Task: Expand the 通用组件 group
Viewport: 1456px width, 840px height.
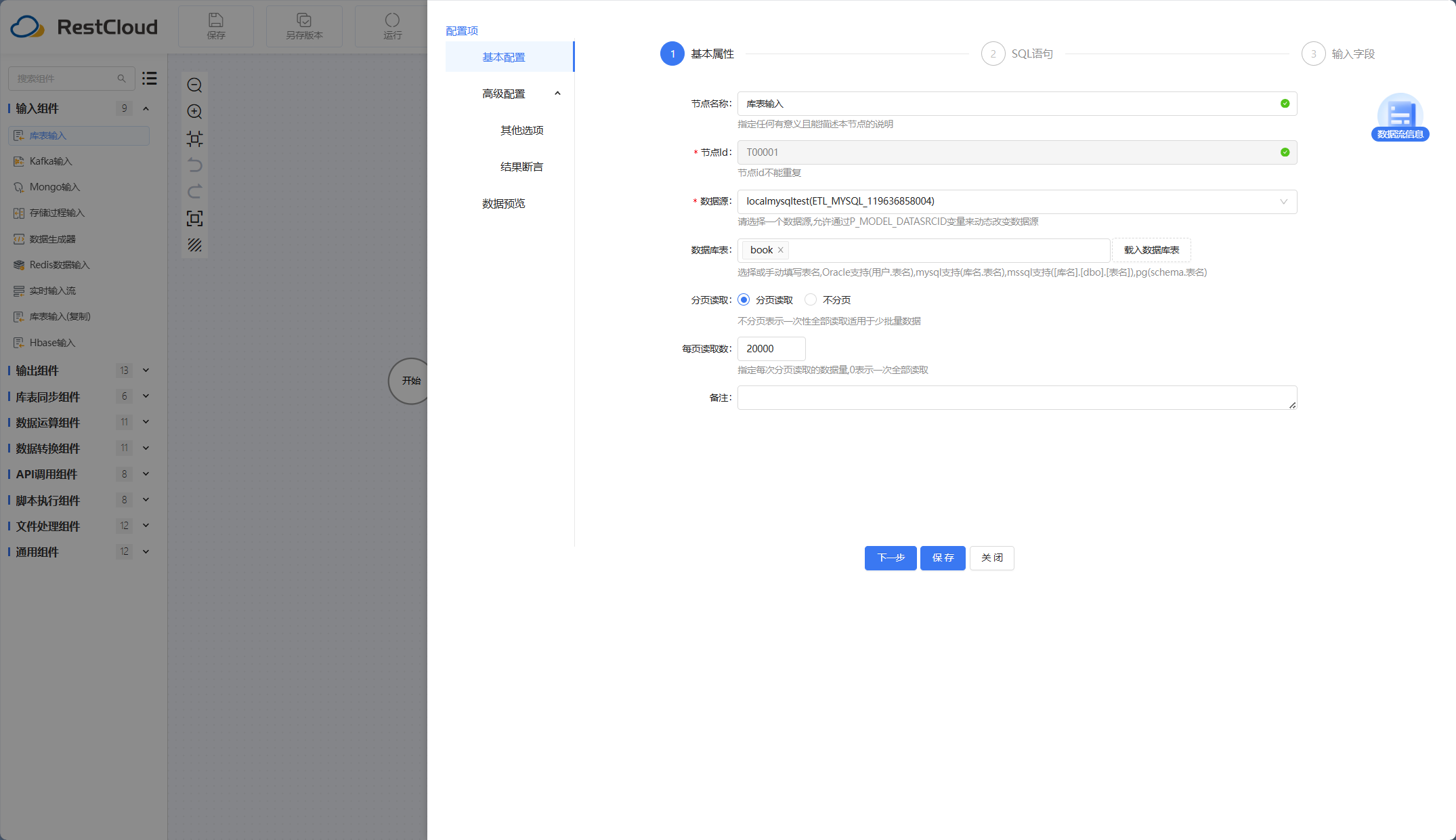Action: tap(146, 552)
